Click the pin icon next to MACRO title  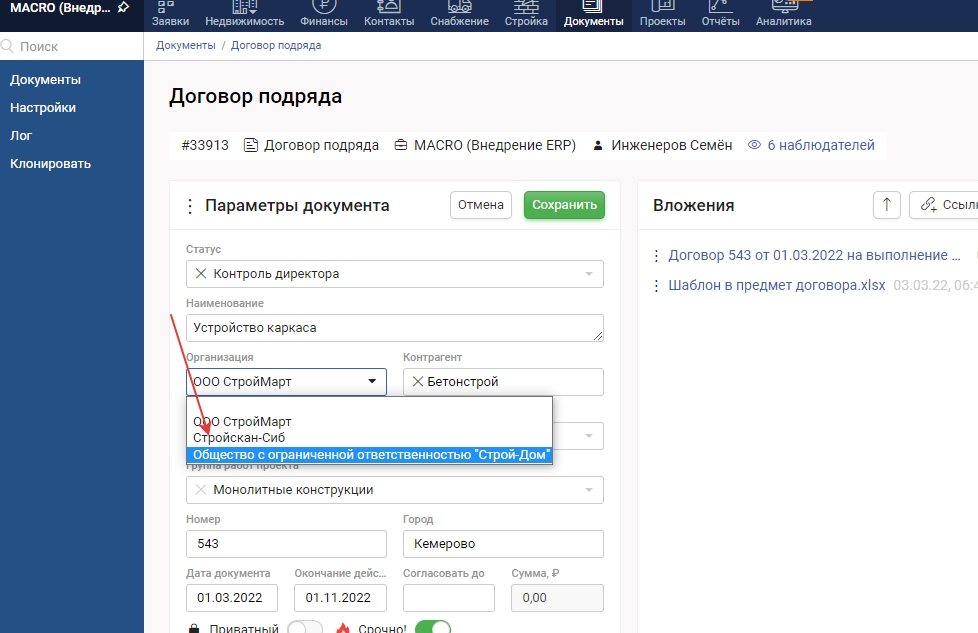[x=123, y=7]
